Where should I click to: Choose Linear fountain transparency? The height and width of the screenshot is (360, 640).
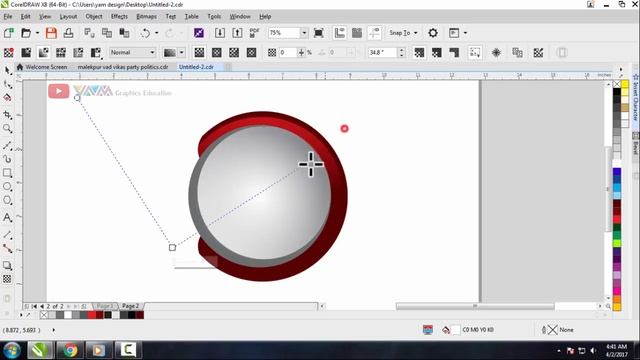[x=199, y=53]
